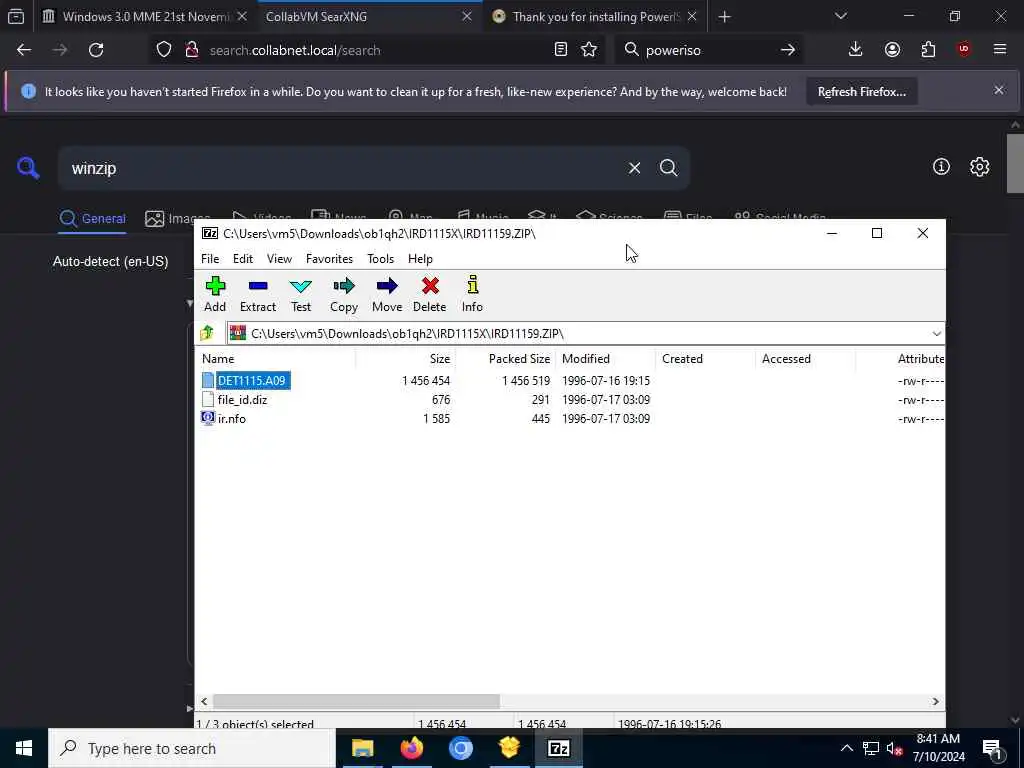Image resolution: width=1024 pixels, height=768 pixels.
Task: Sort by the Packed Size column
Action: tap(505, 359)
